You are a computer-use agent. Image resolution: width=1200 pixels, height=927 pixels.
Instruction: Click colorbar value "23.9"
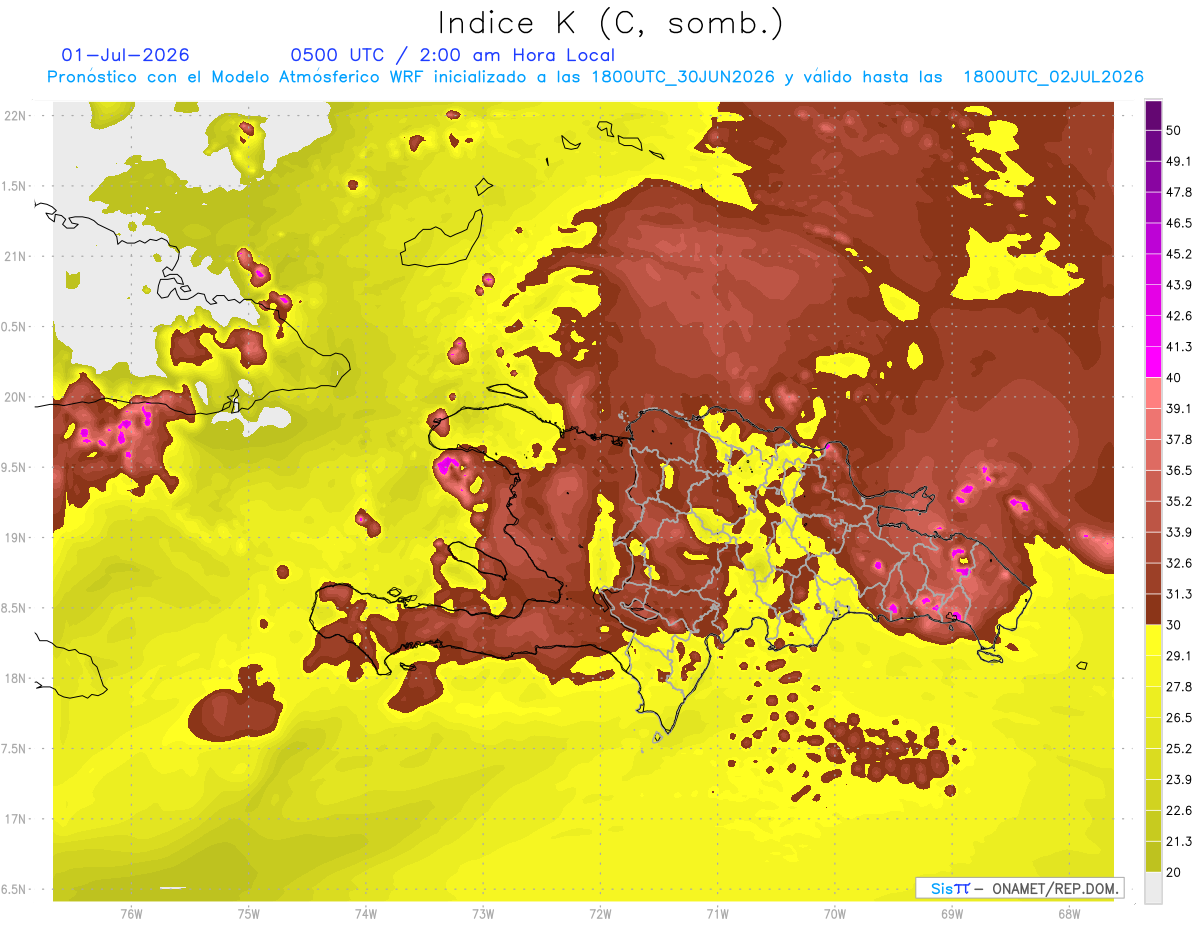tap(1179, 780)
